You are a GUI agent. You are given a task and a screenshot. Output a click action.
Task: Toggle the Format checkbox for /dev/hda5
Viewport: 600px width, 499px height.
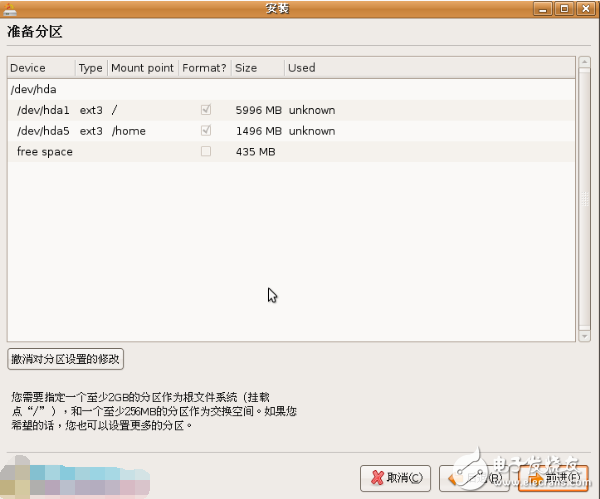[x=206, y=130]
